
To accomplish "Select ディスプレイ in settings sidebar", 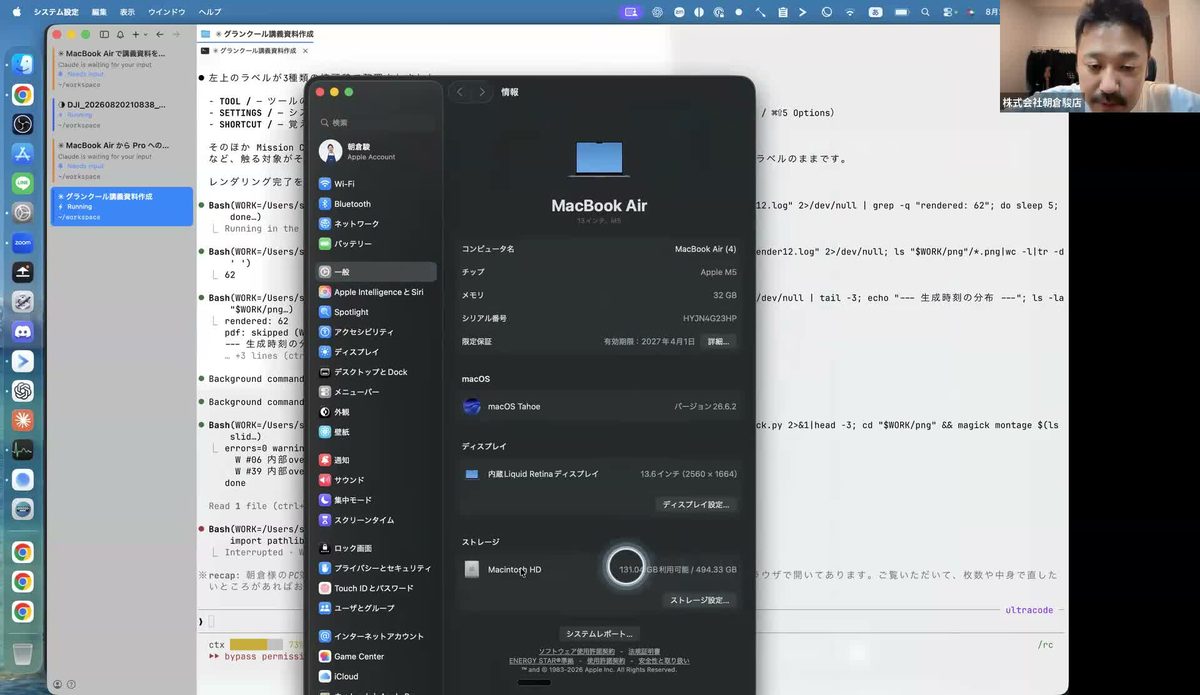I will (x=376, y=352).
